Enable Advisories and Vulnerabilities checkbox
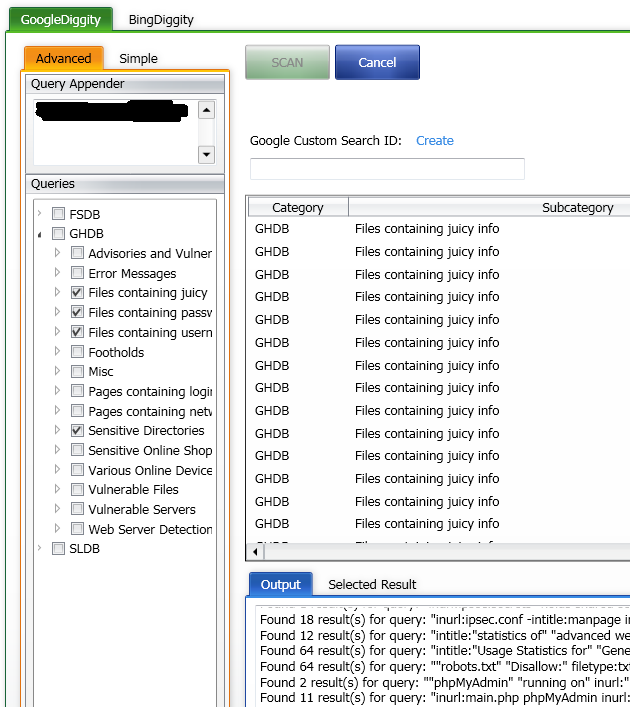 [x=77, y=252]
